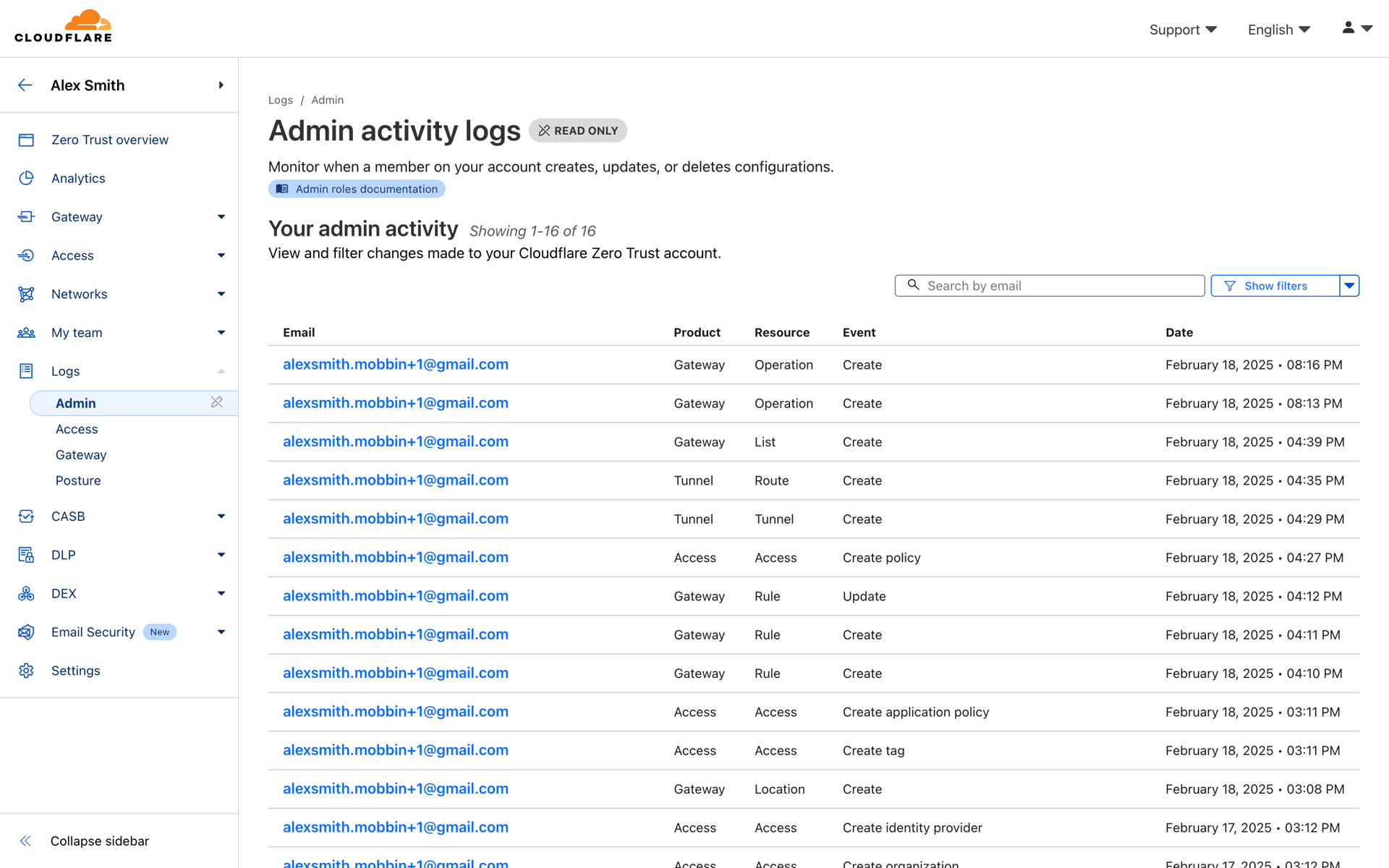
Task: Click the Gateway sidebar icon
Action: pos(26,216)
